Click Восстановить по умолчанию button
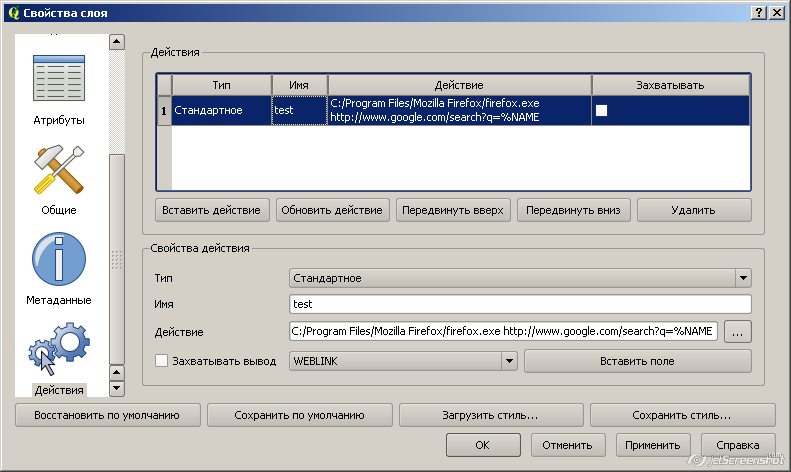Image resolution: width=791 pixels, height=472 pixels. click(107, 415)
